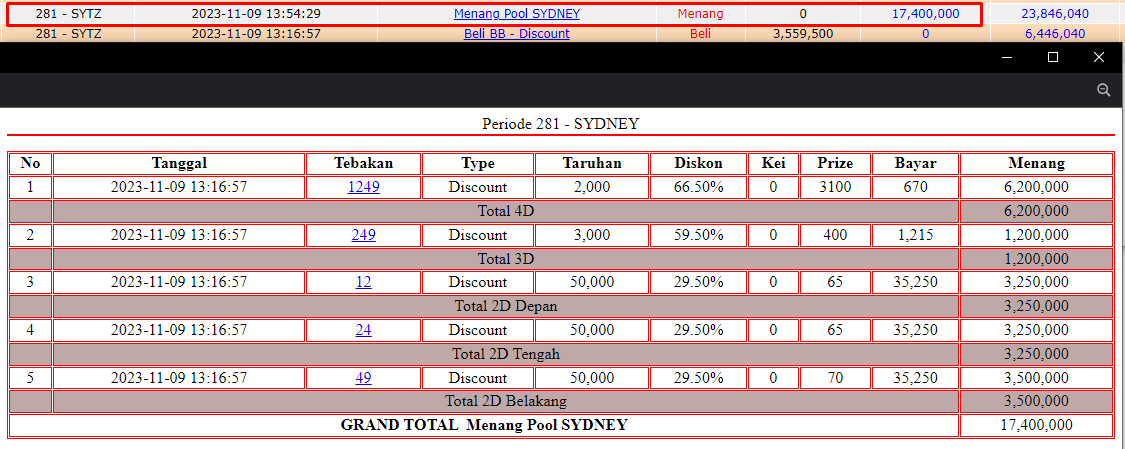Click the Bayar value 670
This screenshot has width=1125, height=449.
pos(915,187)
